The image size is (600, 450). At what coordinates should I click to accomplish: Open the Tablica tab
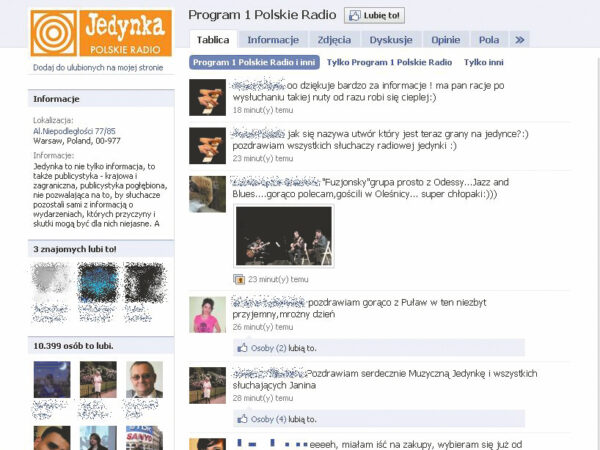[x=213, y=40]
